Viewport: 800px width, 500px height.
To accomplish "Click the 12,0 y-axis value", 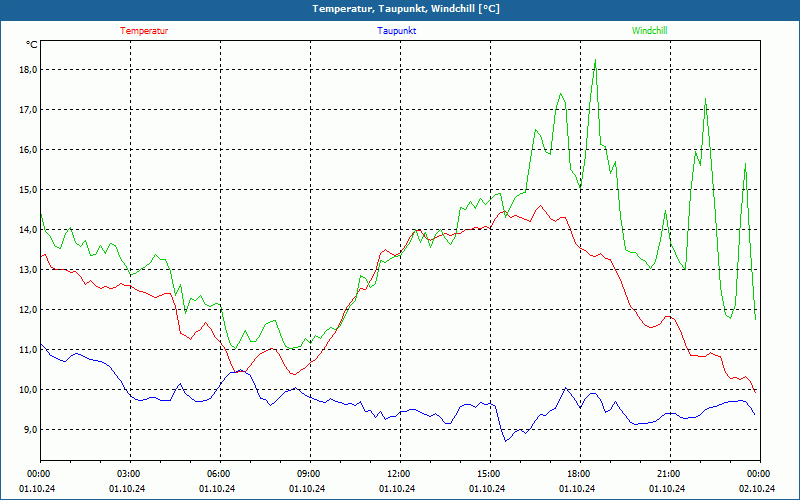I will point(30,310).
